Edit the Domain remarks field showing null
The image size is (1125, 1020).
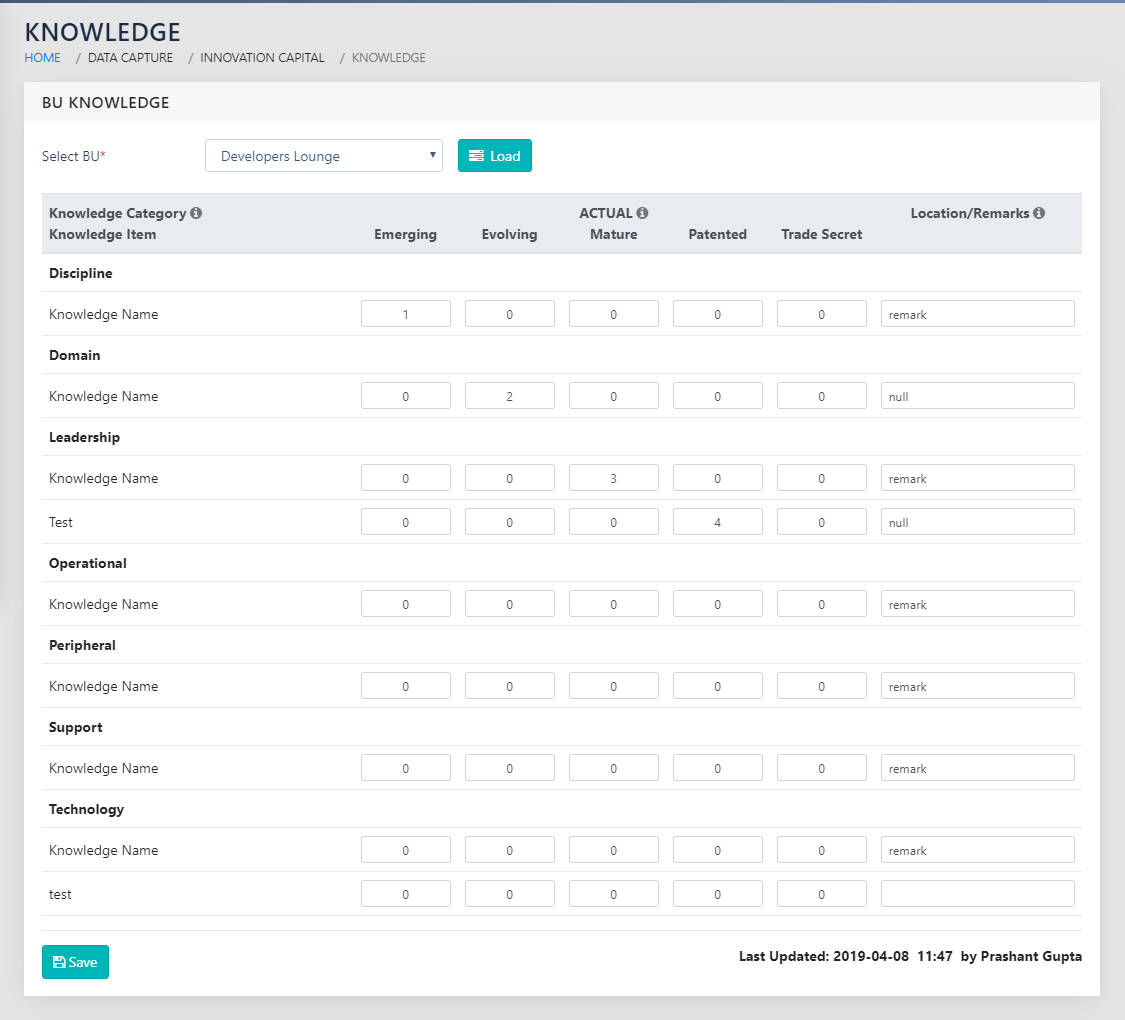pyautogui.click(x=977, y=396)
